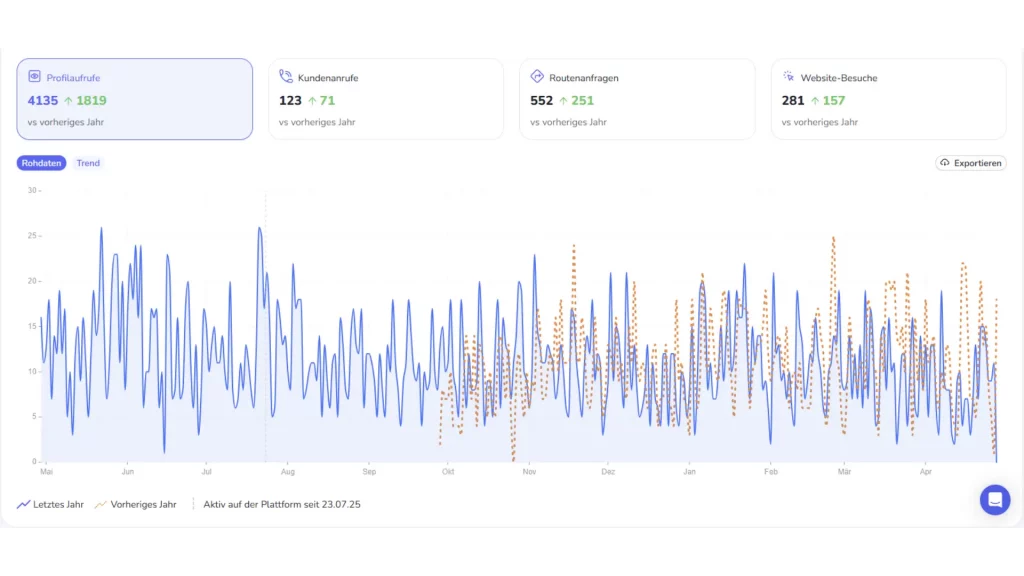Click the Sep label on the x-axis

(x=369, y=472)
